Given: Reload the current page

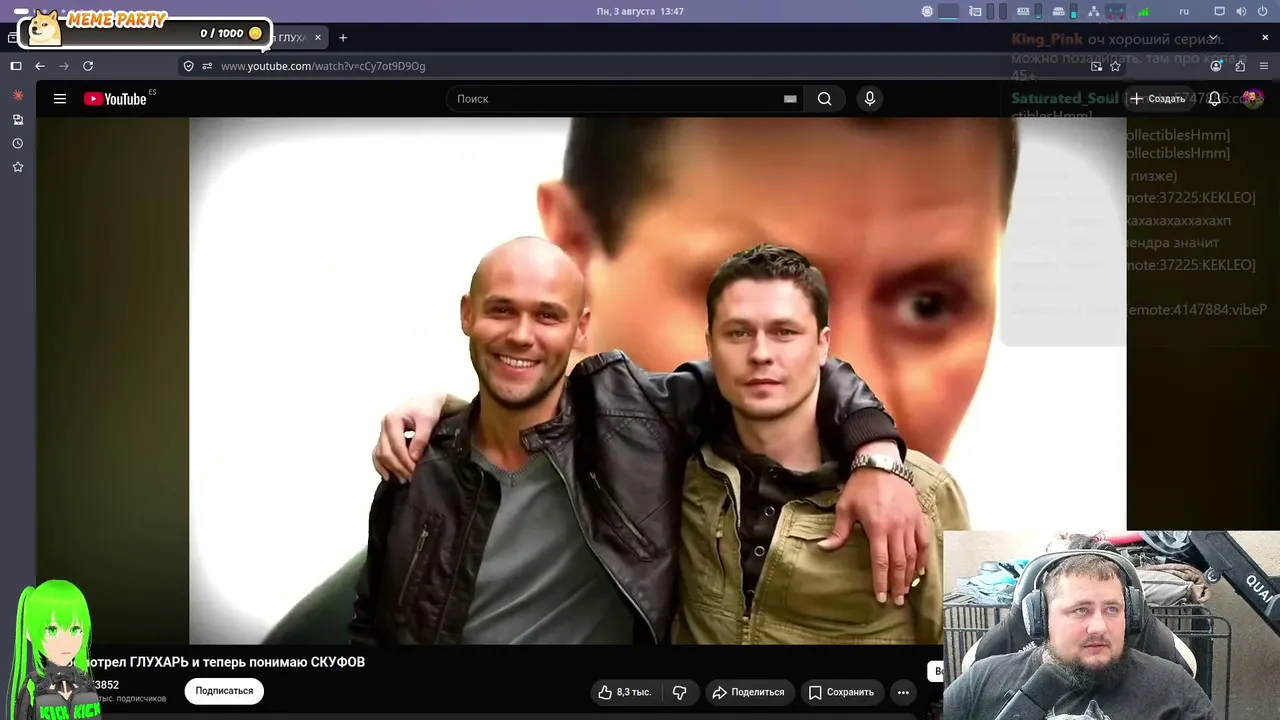Looking at the screenshot, I should [x=88, y=66].
